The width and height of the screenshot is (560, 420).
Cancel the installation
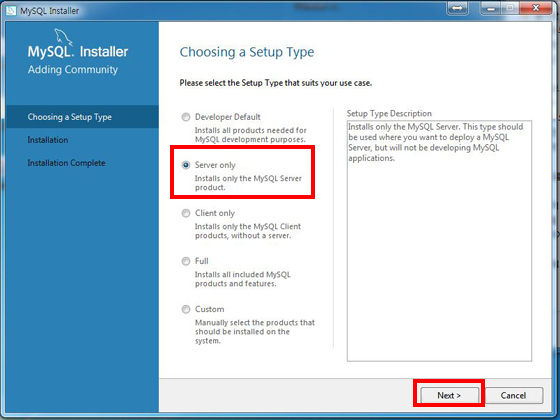click(514, 395)
